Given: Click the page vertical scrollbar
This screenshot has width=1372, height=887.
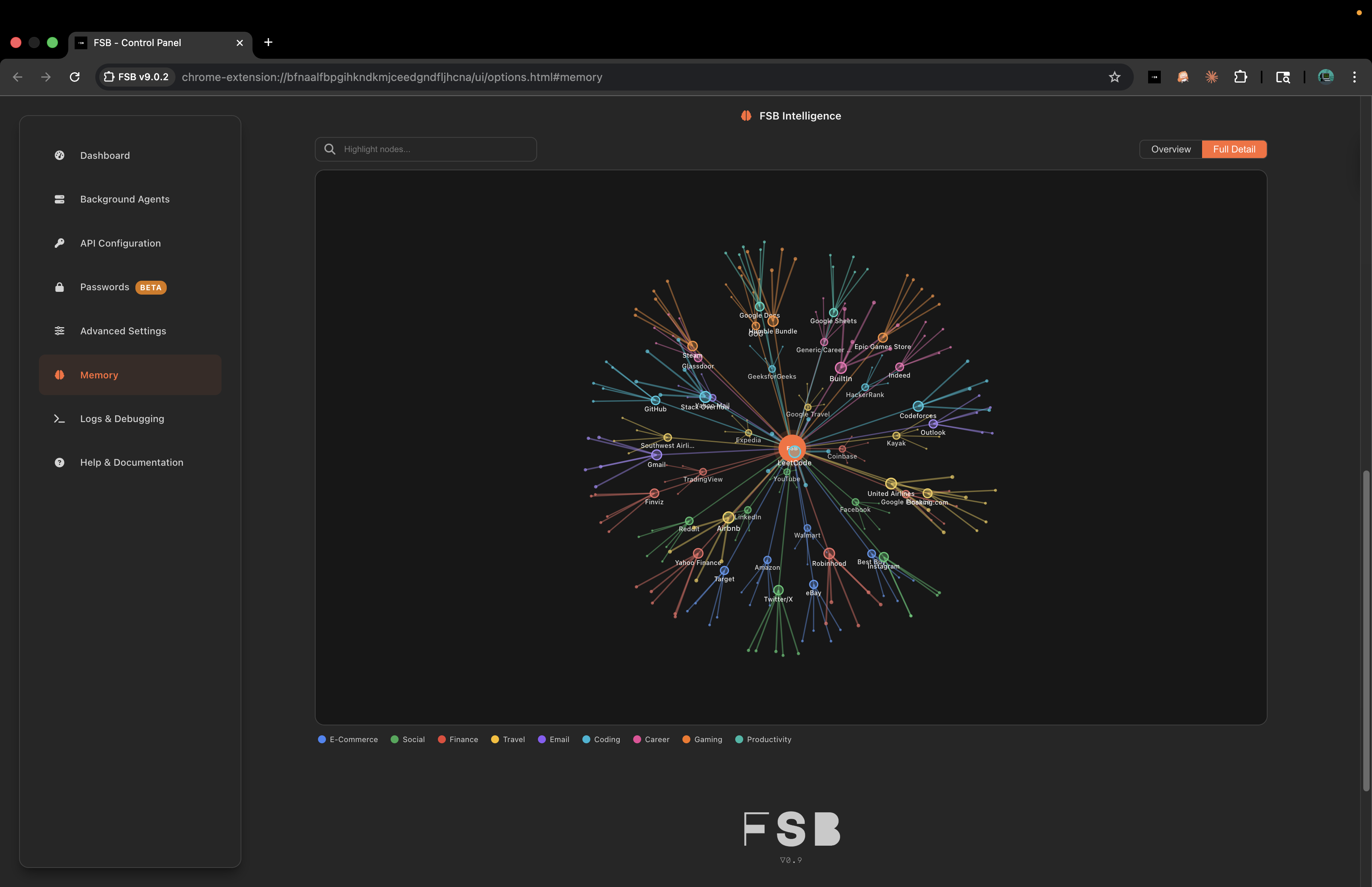Looking at the screenshot, I should 1366,631.
